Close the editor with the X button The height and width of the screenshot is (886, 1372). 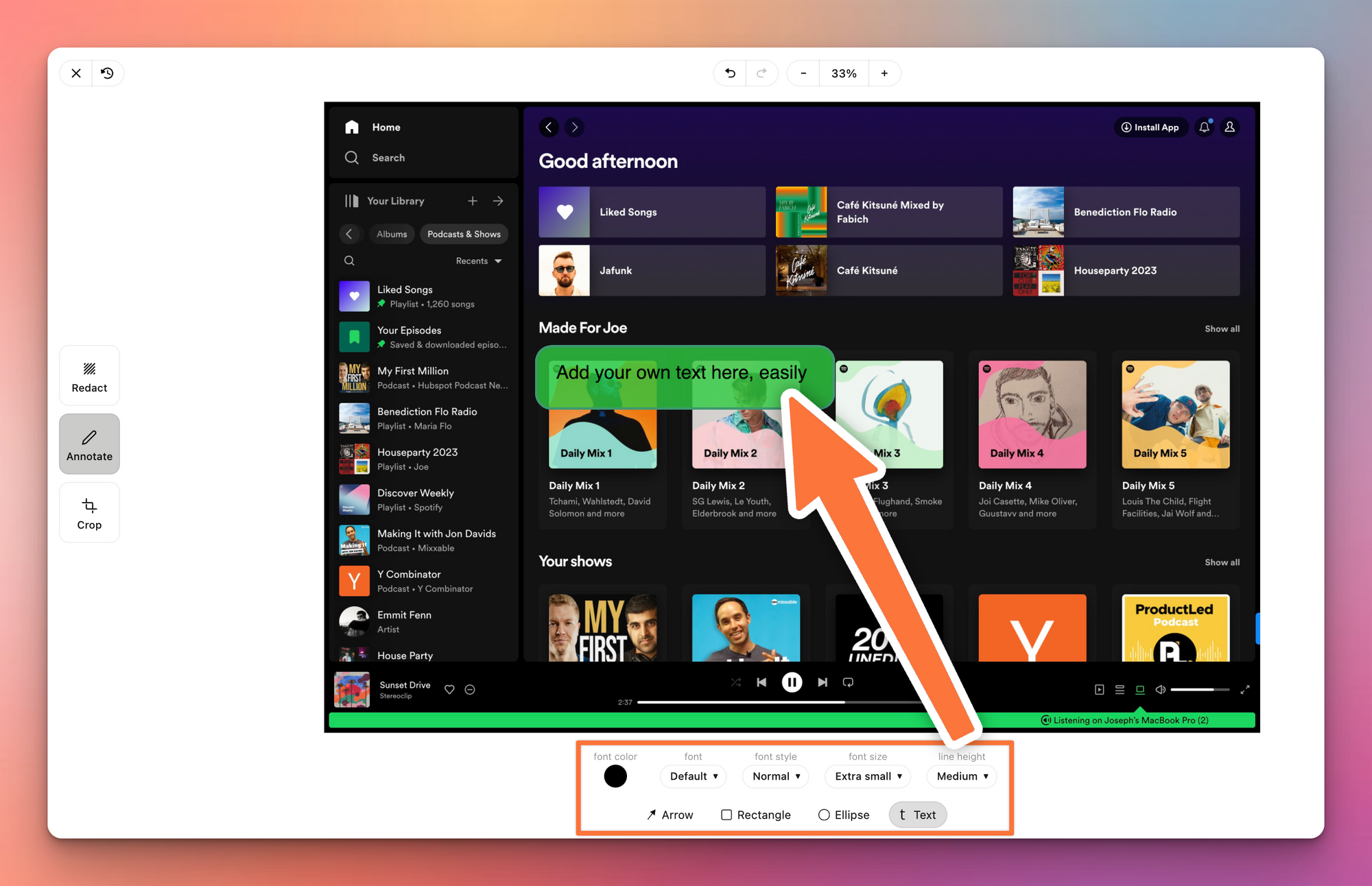click(76, 73)
